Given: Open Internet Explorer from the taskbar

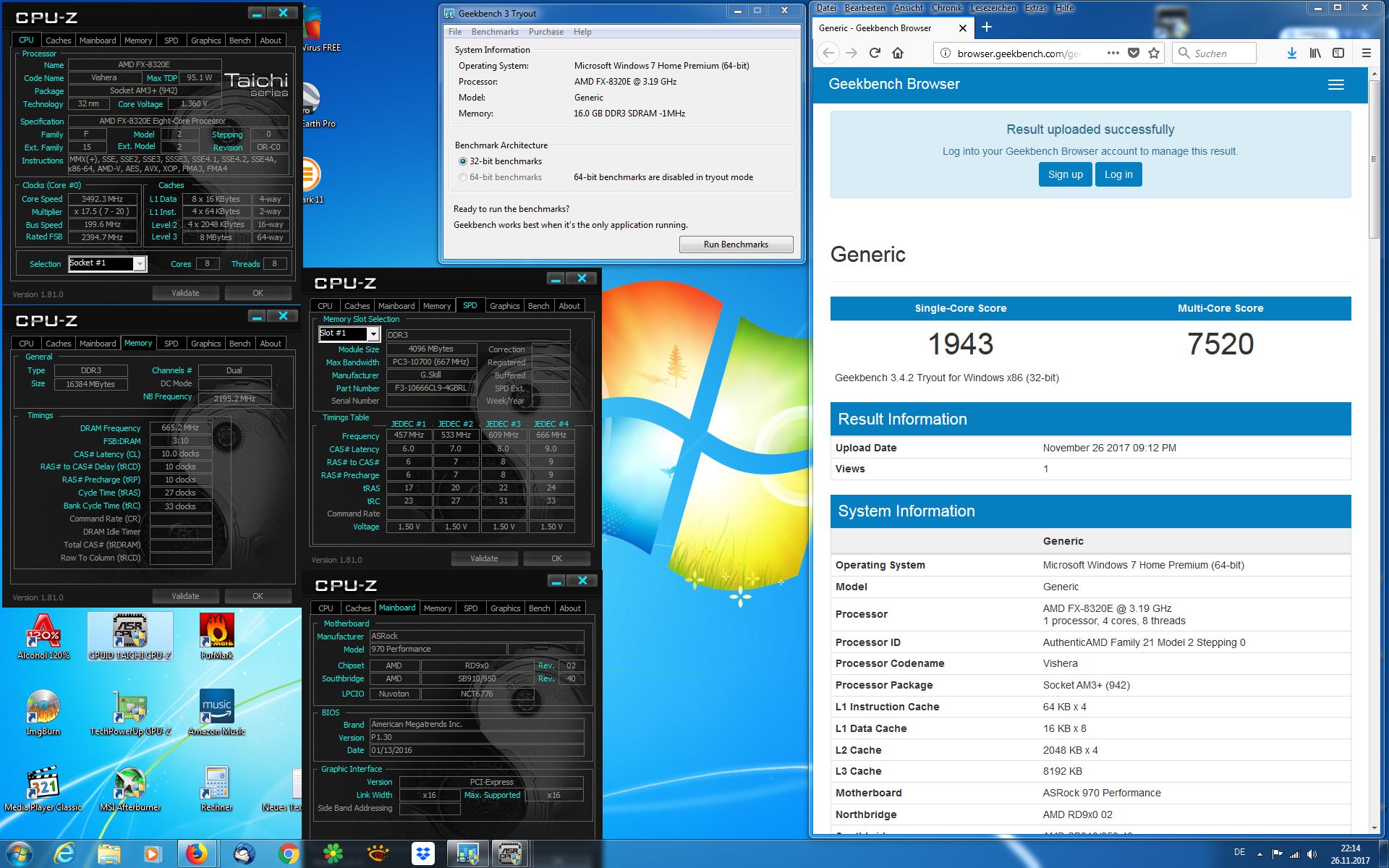Looking at the screenshot, I should click(64, 854).
